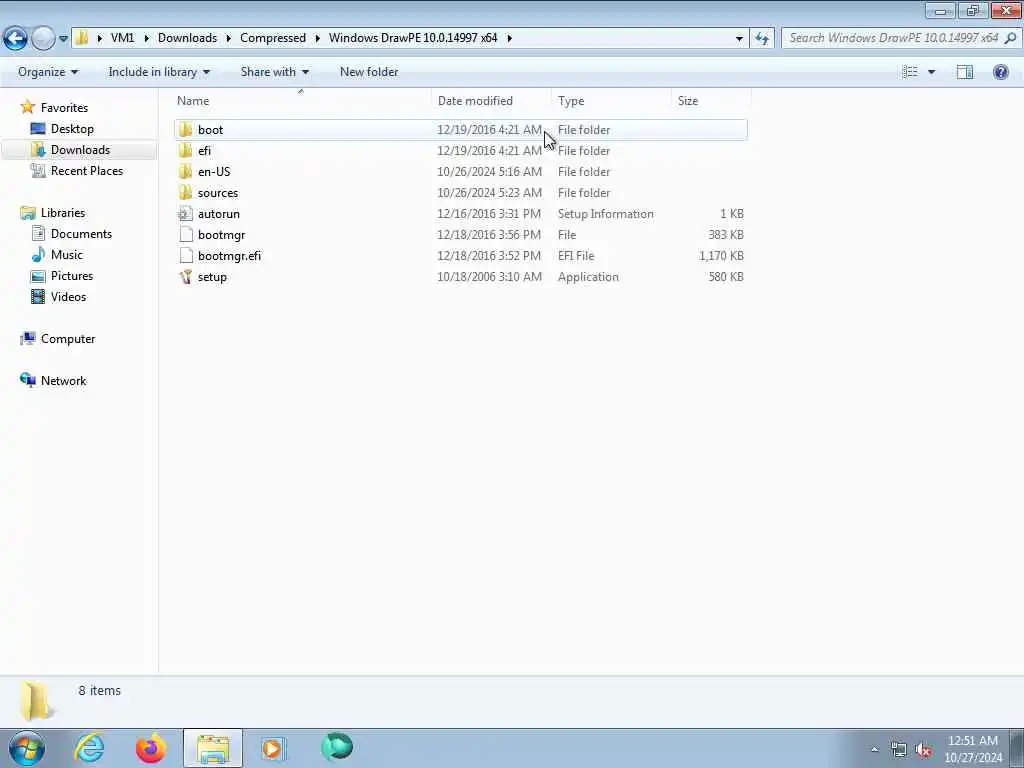This screenshot has height=768, width=1024.
Task: Open the green round taskbar app
Action: tap(337, 747)
